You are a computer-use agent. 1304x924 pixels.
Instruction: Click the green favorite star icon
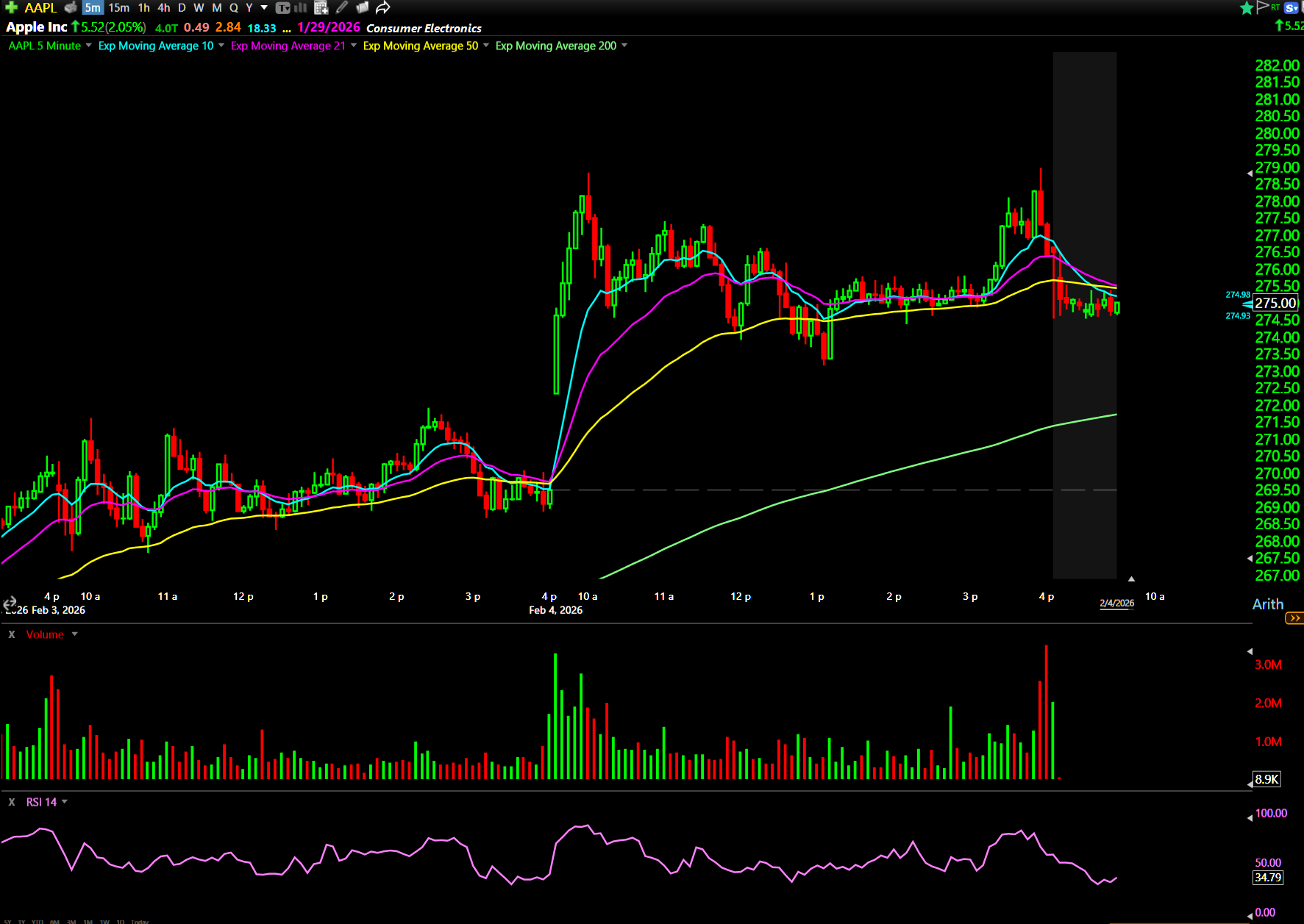coord(1247,7)
